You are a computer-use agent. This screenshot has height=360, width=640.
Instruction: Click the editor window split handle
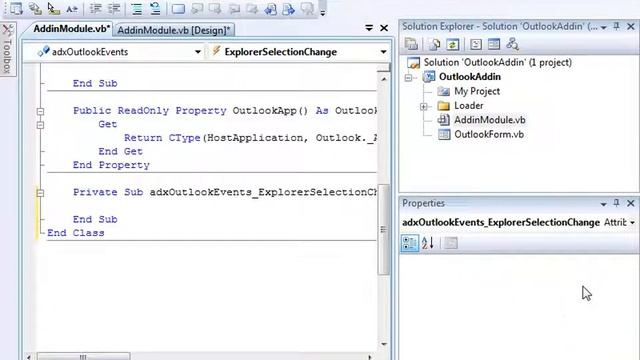point(384,68)
